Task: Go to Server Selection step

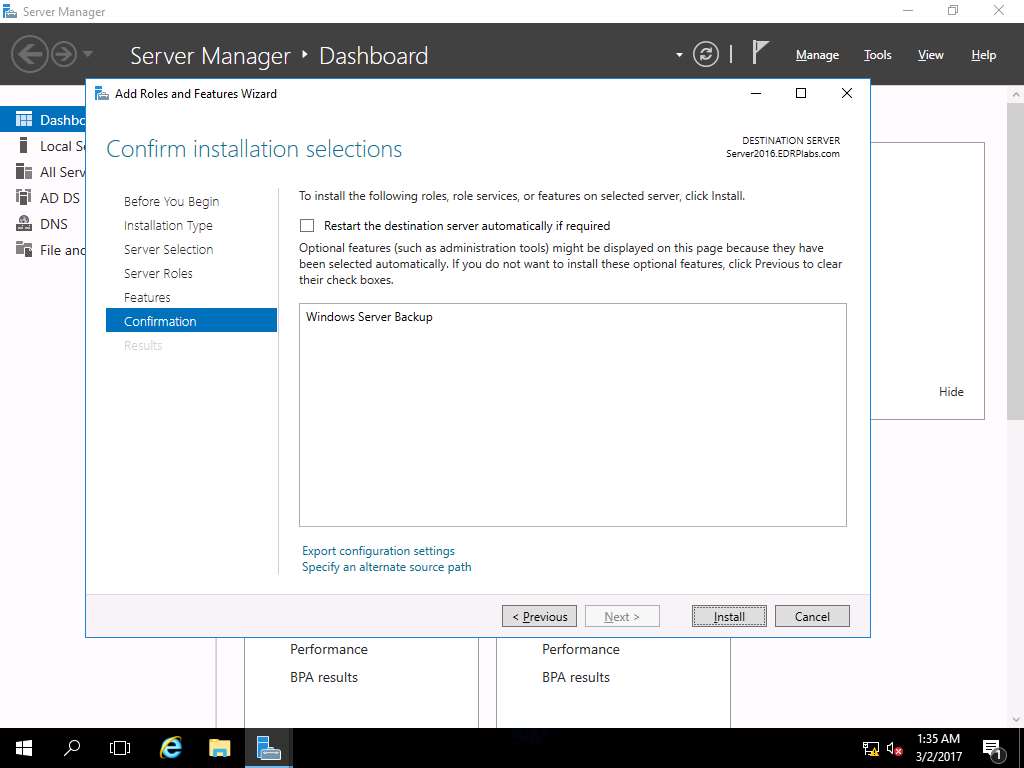Action: (x=168, y=249)
